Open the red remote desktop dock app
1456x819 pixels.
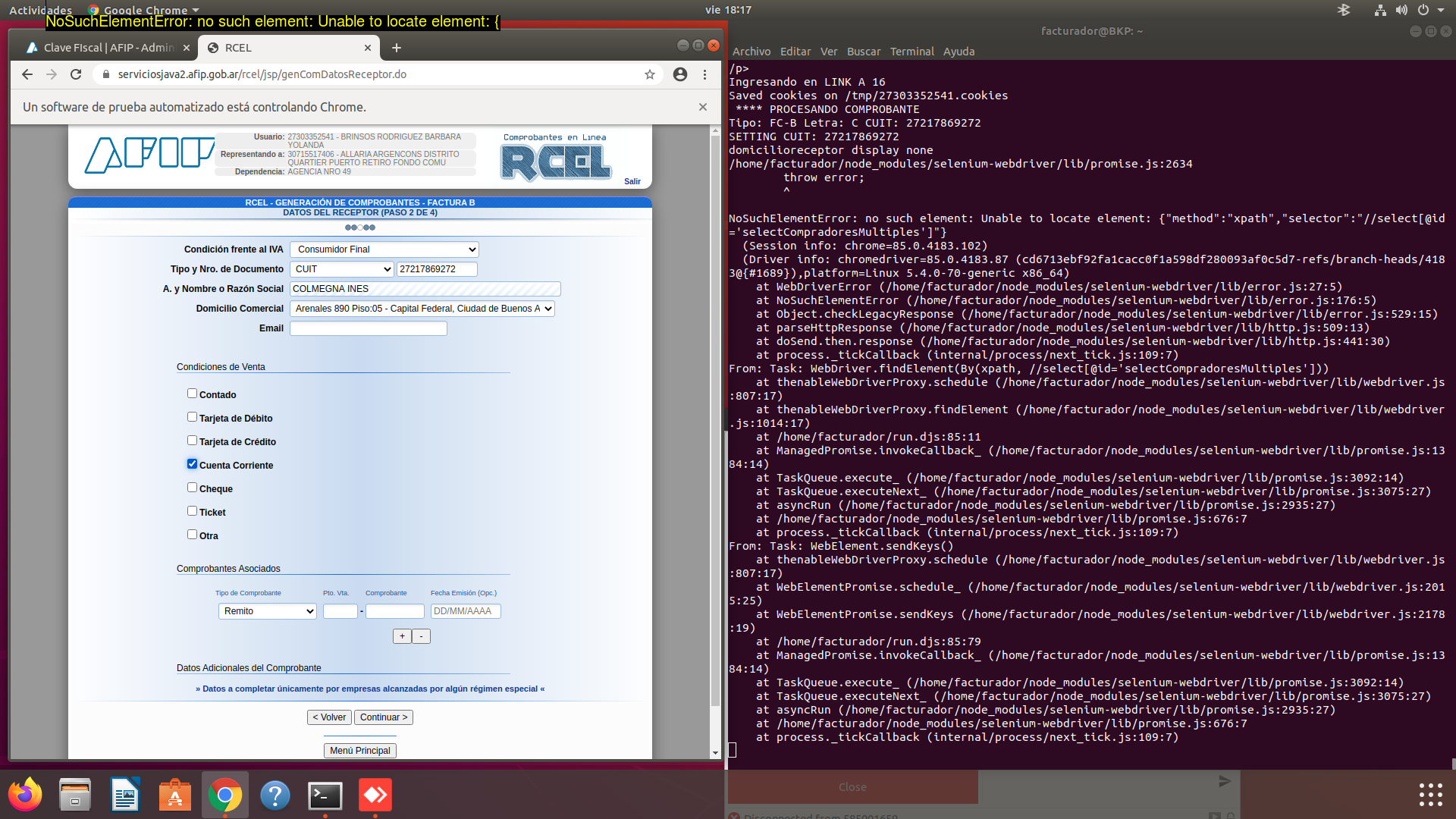pos(375,795)
